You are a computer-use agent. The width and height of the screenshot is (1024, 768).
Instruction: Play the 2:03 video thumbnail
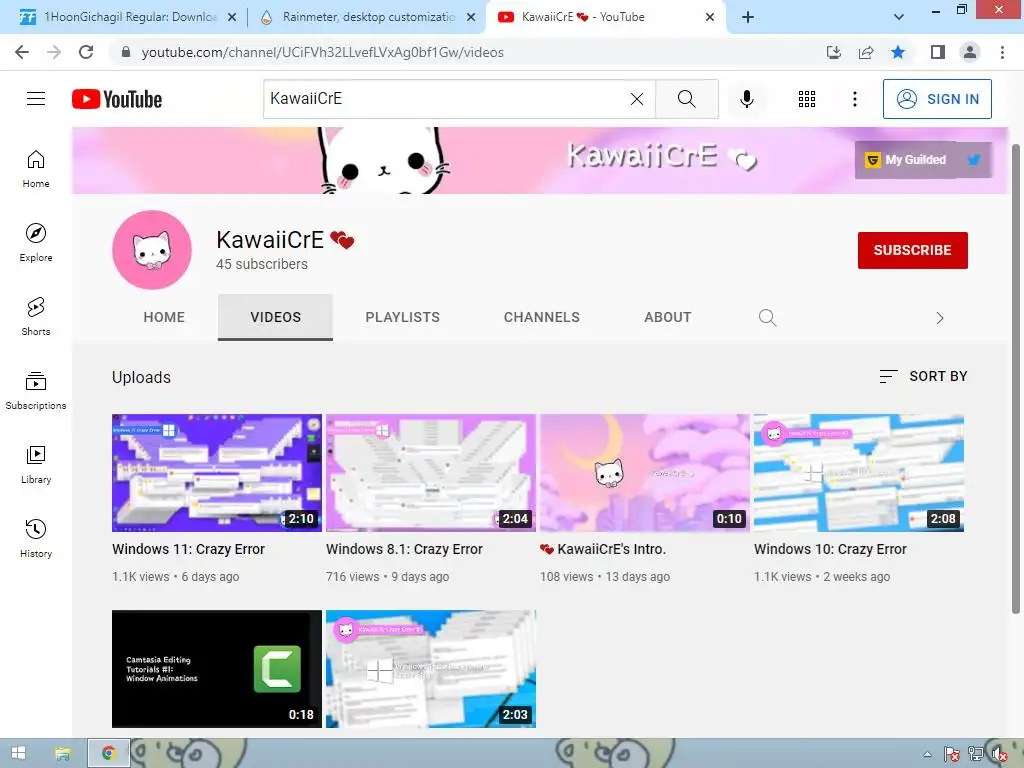[x=431, y=669]
